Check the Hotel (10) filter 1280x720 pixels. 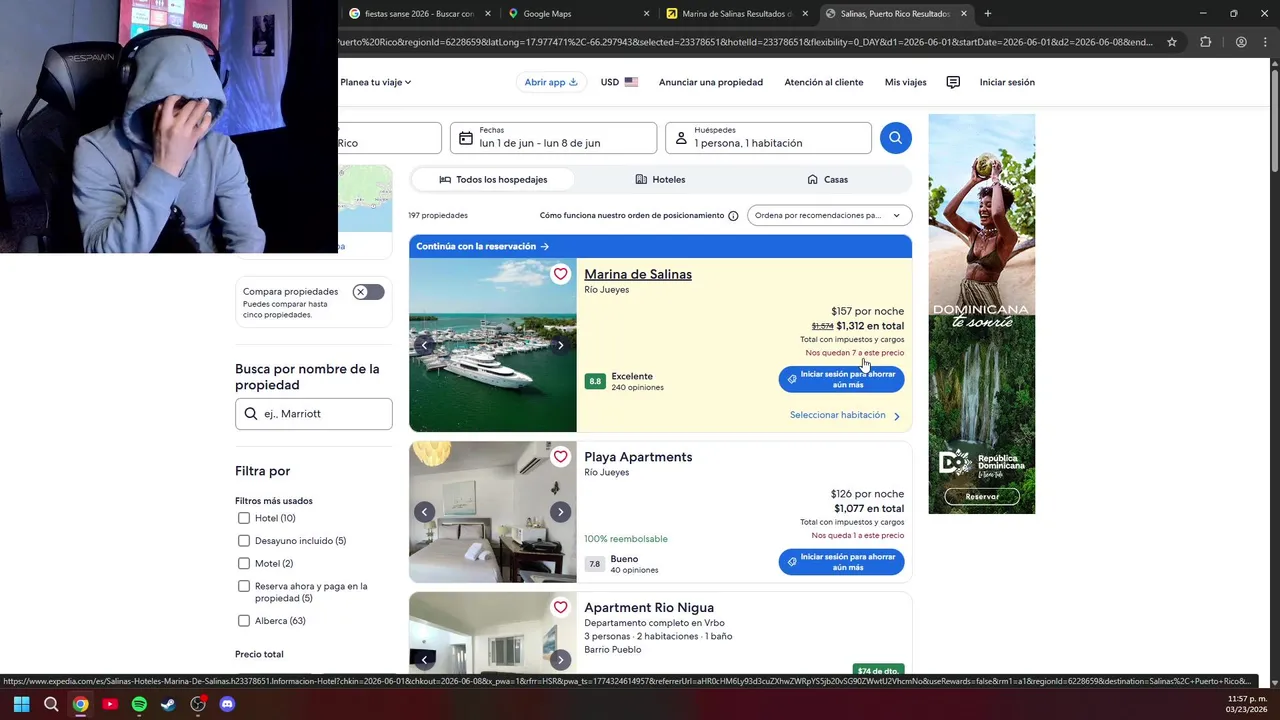click(244, 518)
